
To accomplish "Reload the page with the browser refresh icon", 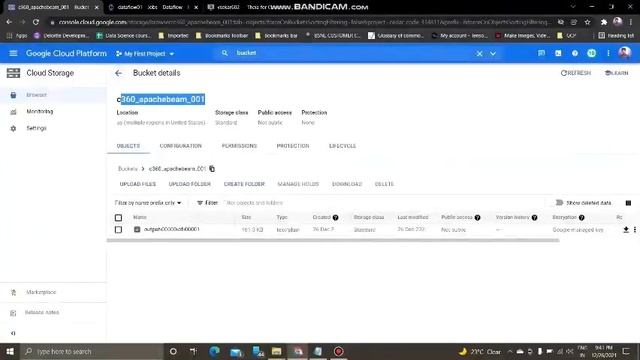I will 36,22.
